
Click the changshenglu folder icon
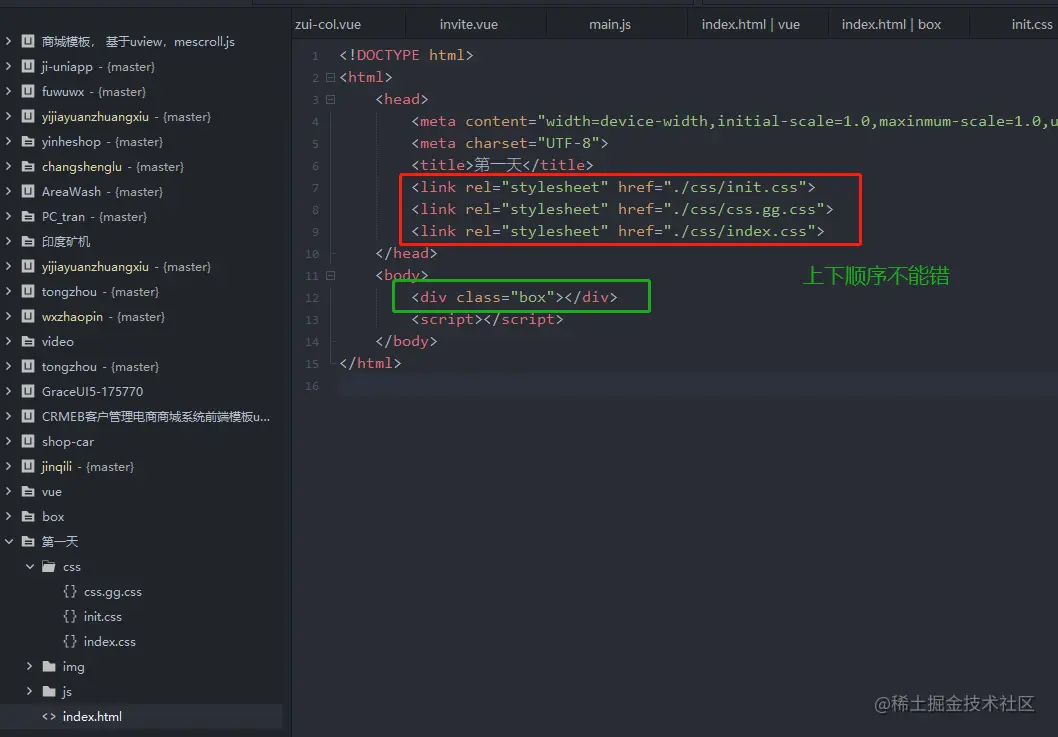coord(28,166)
